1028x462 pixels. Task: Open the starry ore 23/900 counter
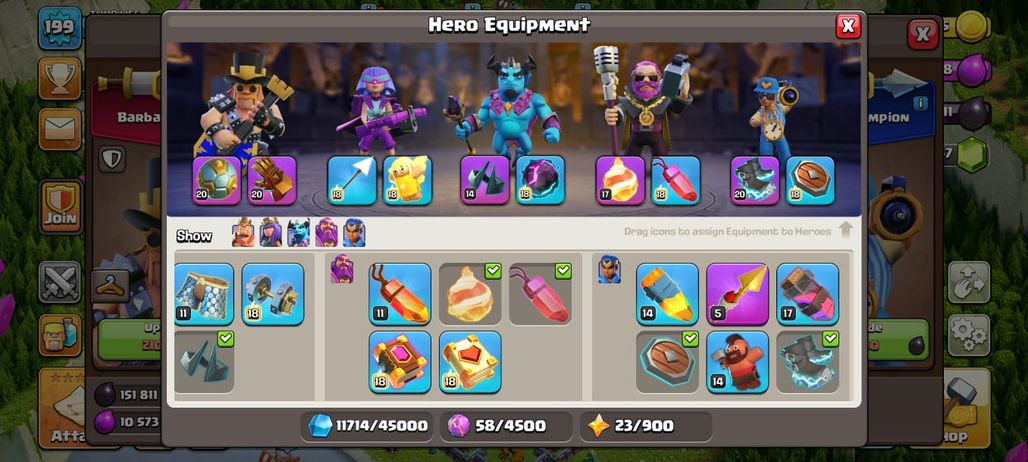[x=646, y=426]
